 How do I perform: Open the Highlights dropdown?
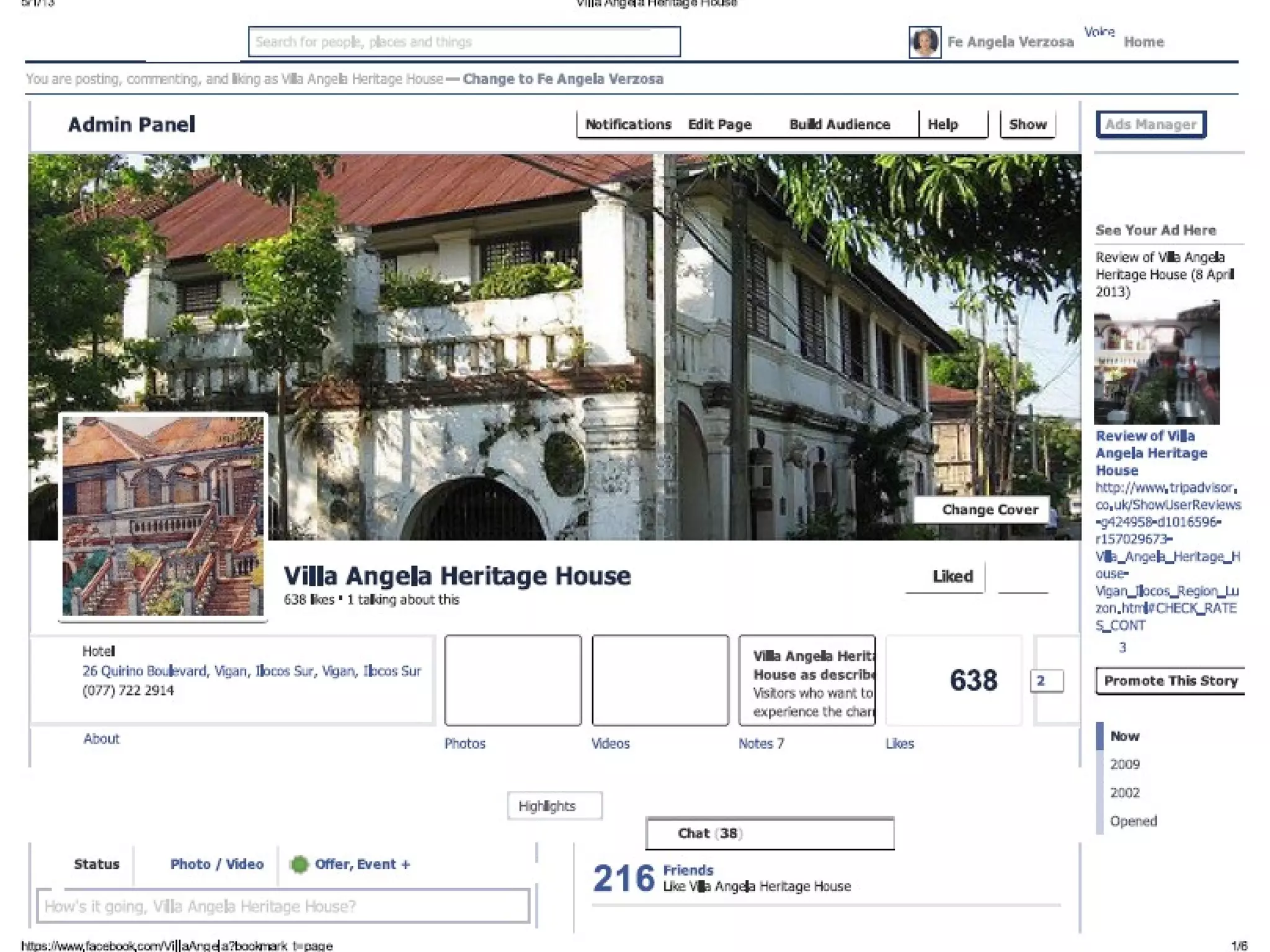[x=554, y=806]
